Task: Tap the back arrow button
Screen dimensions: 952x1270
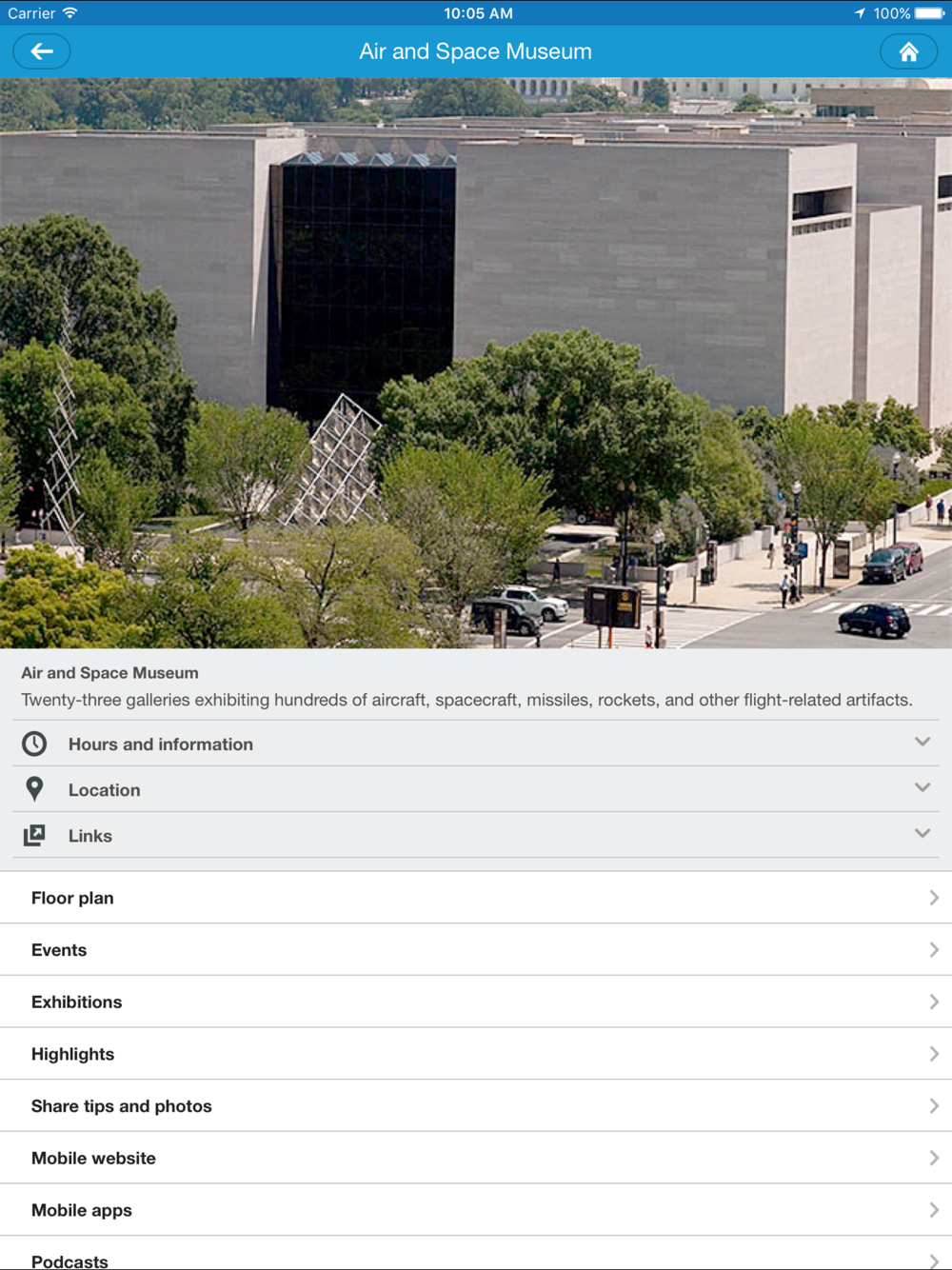Action: (42, 51)
